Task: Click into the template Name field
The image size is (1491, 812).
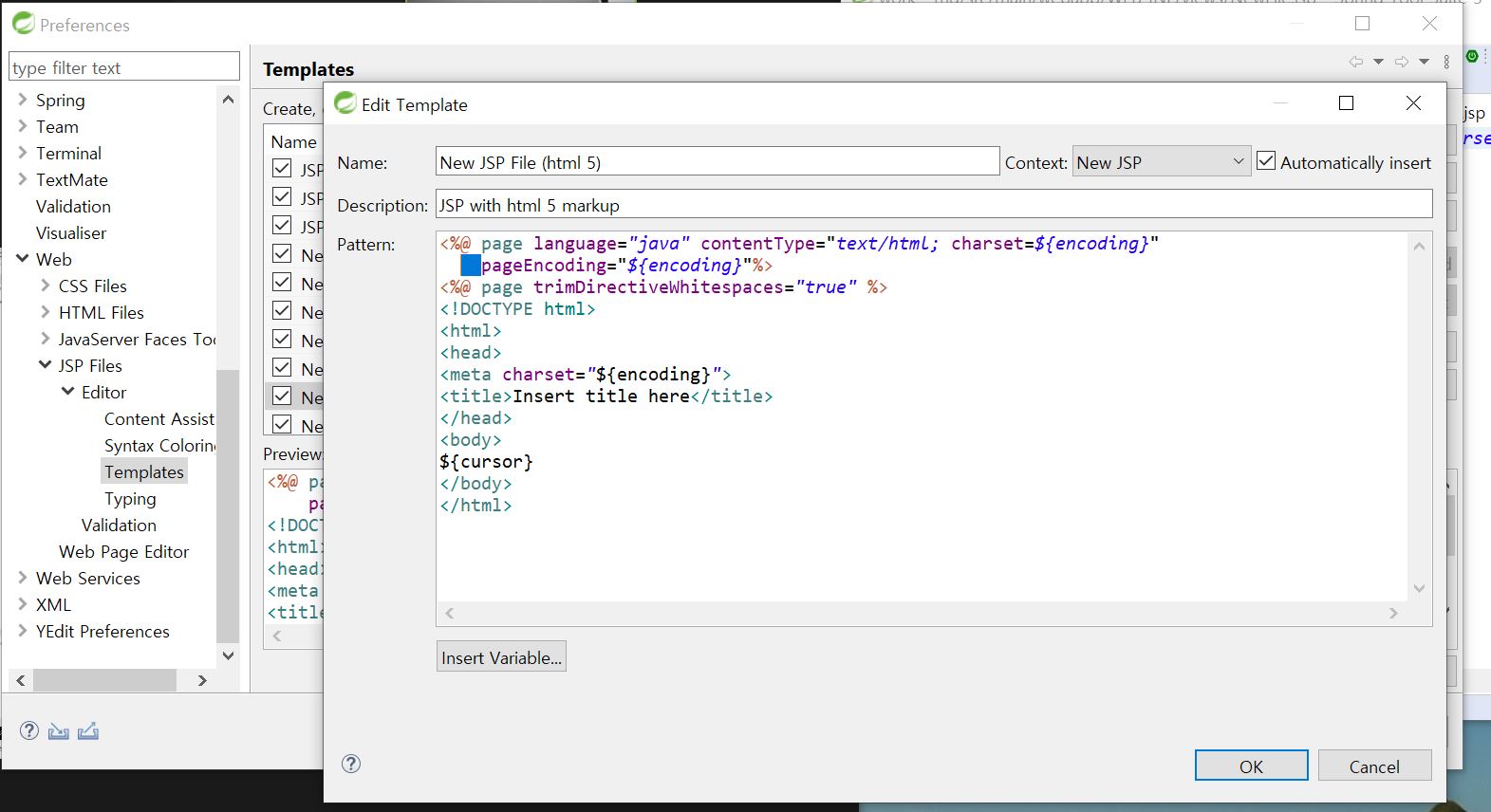Action: point(718,161)
